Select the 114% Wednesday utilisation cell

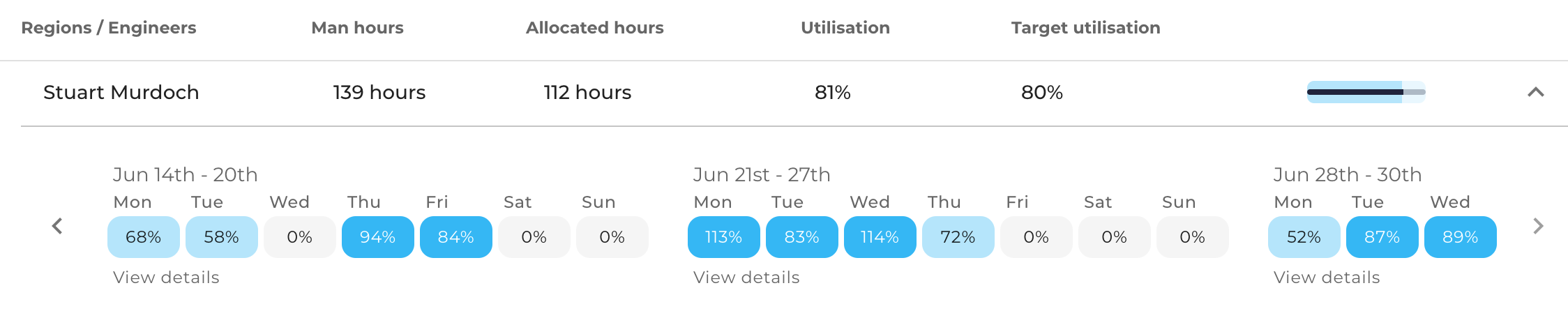click(x=880, y=237)
